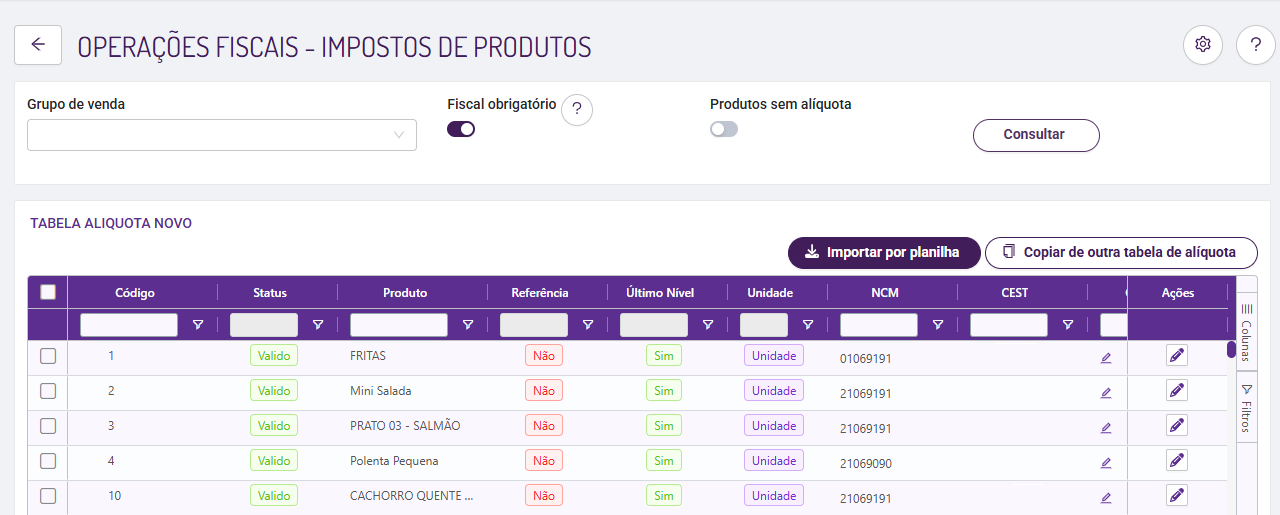This screenshot has width=1280, height=515.
Task: Check the select-all header checkbox
Action: (x=48, y=292)
